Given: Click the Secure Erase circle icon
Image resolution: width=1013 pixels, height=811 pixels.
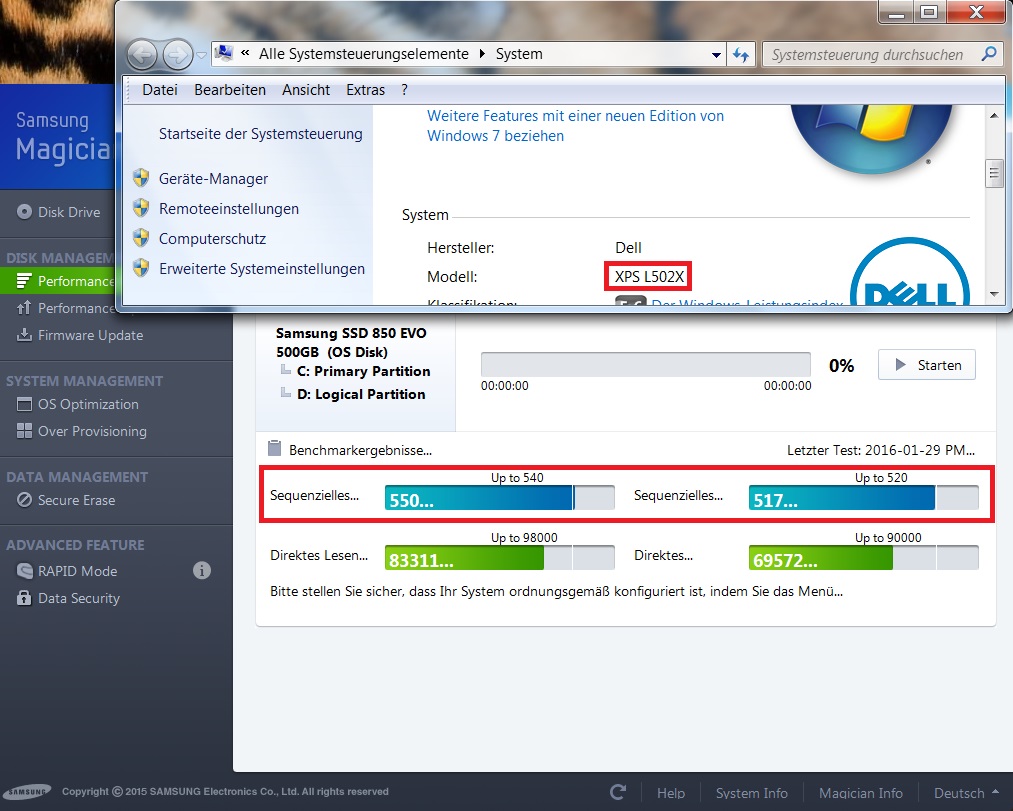Looking at the screenshot, I should tap(24, 500).
